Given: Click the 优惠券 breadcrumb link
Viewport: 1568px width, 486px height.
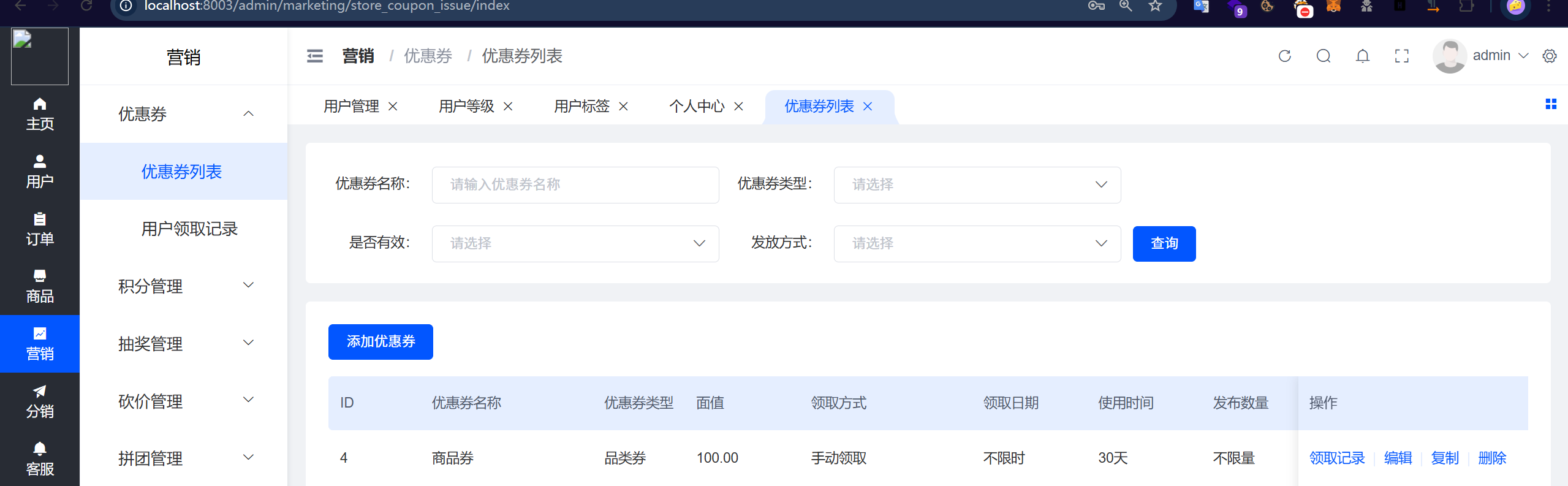Looking at the screenshot, I should click(x=428, y=56).
